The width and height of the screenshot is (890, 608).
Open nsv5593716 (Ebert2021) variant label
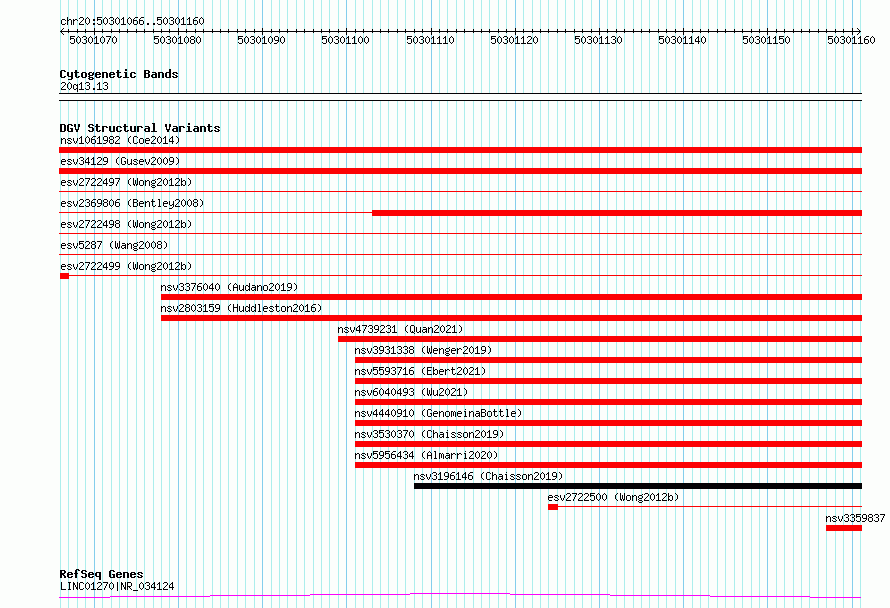click(420, 371)
